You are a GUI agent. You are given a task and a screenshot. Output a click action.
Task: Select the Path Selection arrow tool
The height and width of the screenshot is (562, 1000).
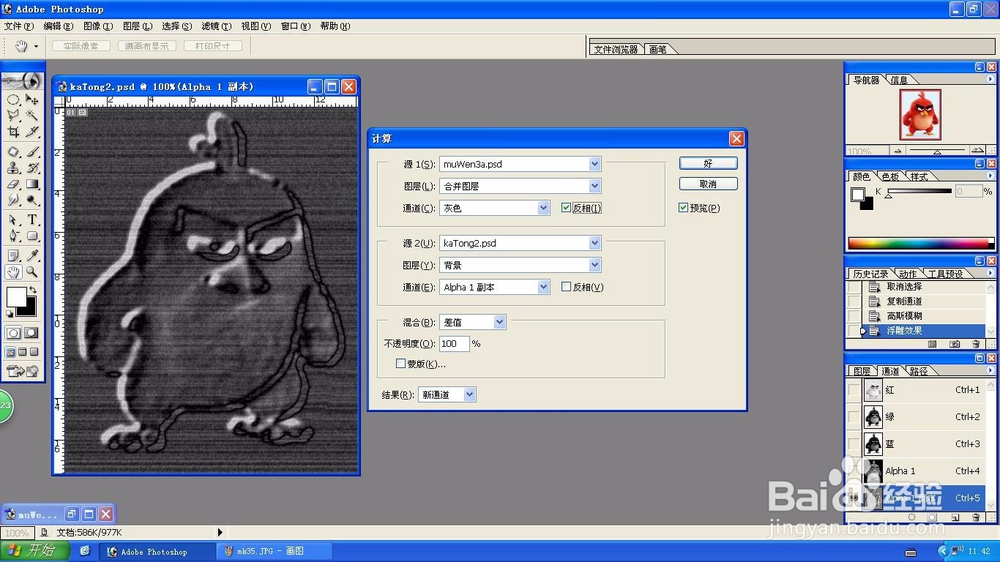click(13, 220)
